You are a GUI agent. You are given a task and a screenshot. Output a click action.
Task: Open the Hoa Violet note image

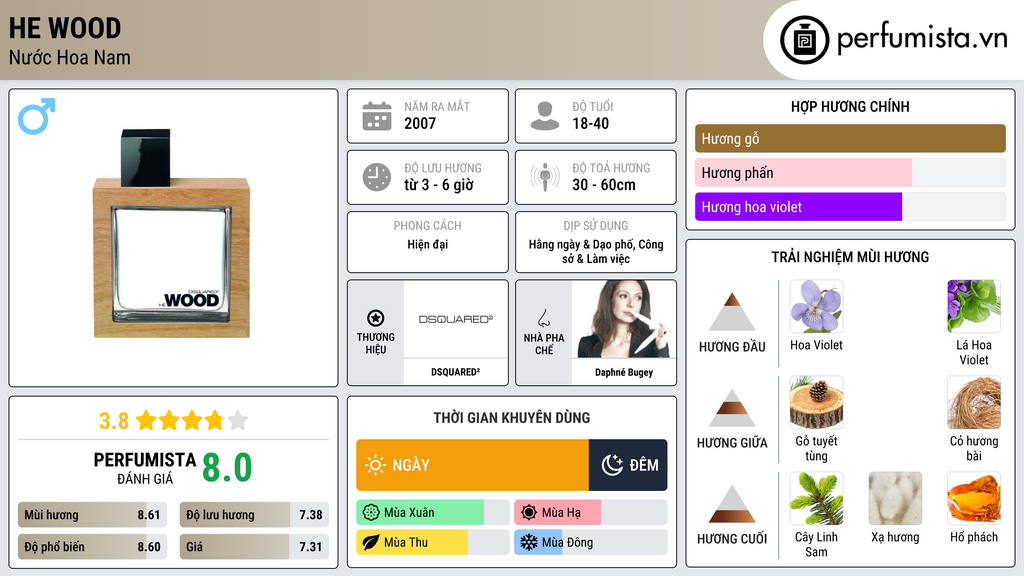(816, 307)
